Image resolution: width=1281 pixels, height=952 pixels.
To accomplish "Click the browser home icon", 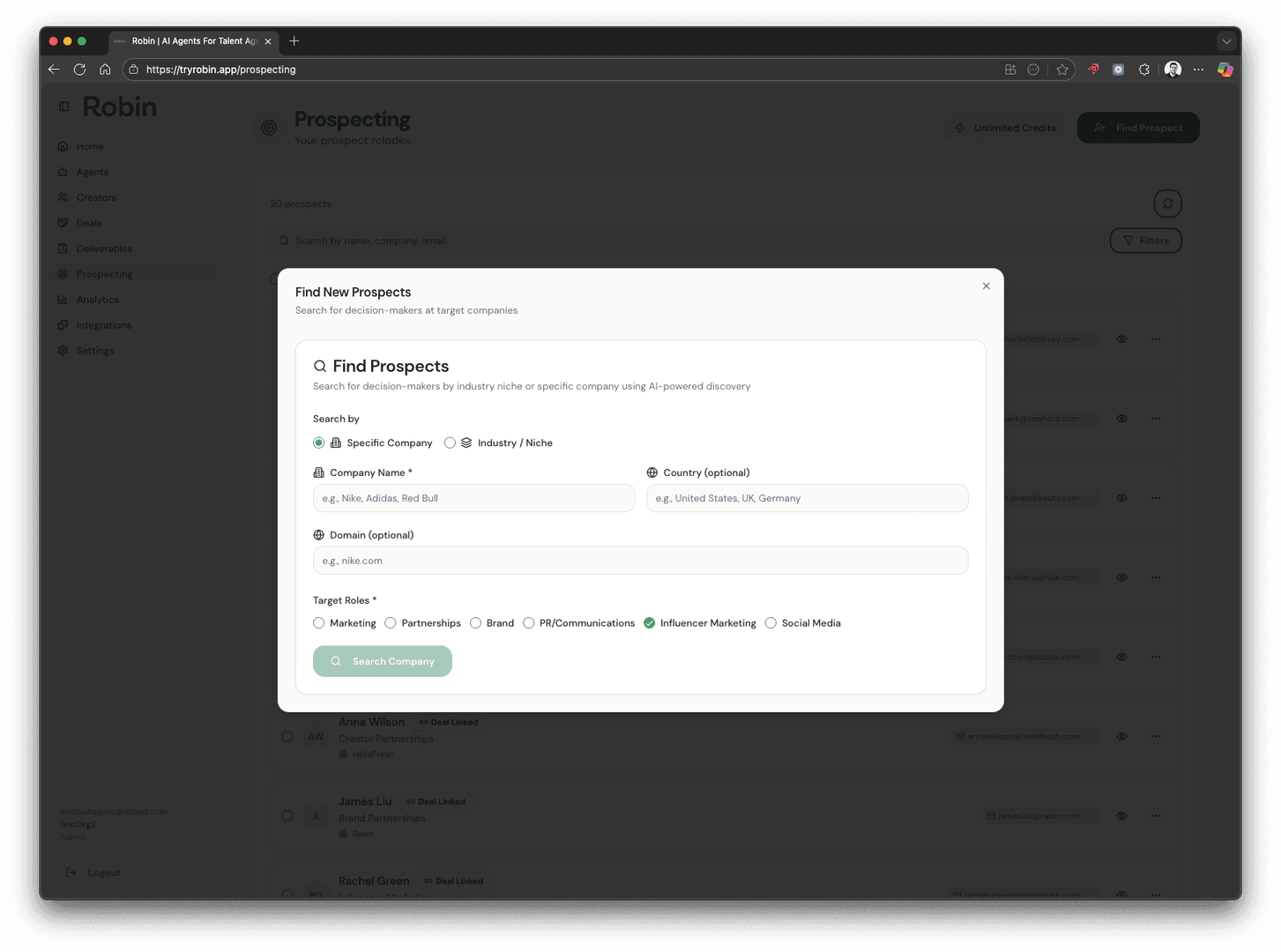I will (x=105, y=70).
